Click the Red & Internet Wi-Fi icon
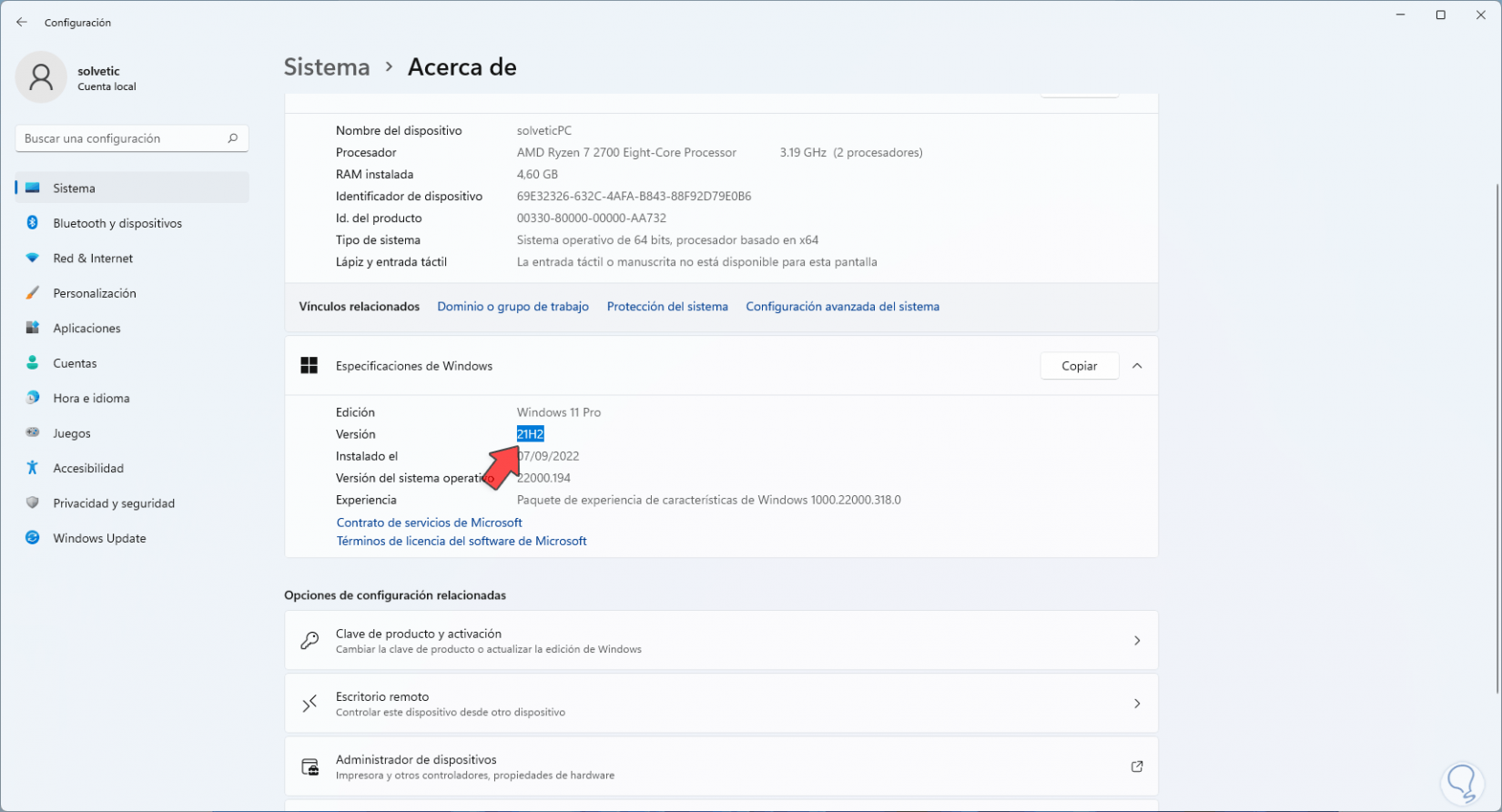Image resolution: width=1502 pixels, height=812 pixels. pyautogui.click(x=33, y=259)
